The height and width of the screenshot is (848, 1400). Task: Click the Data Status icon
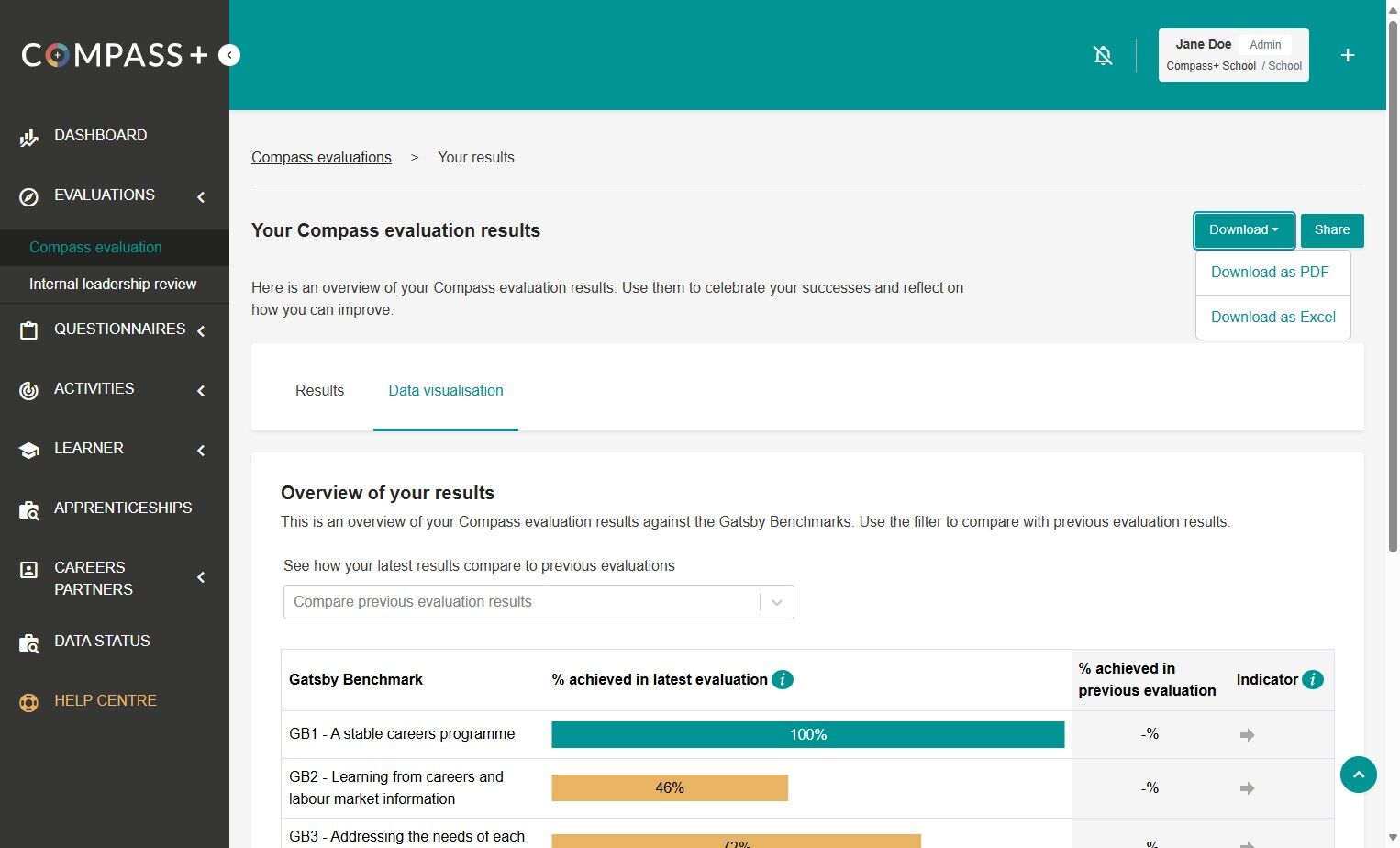point(29,643)
